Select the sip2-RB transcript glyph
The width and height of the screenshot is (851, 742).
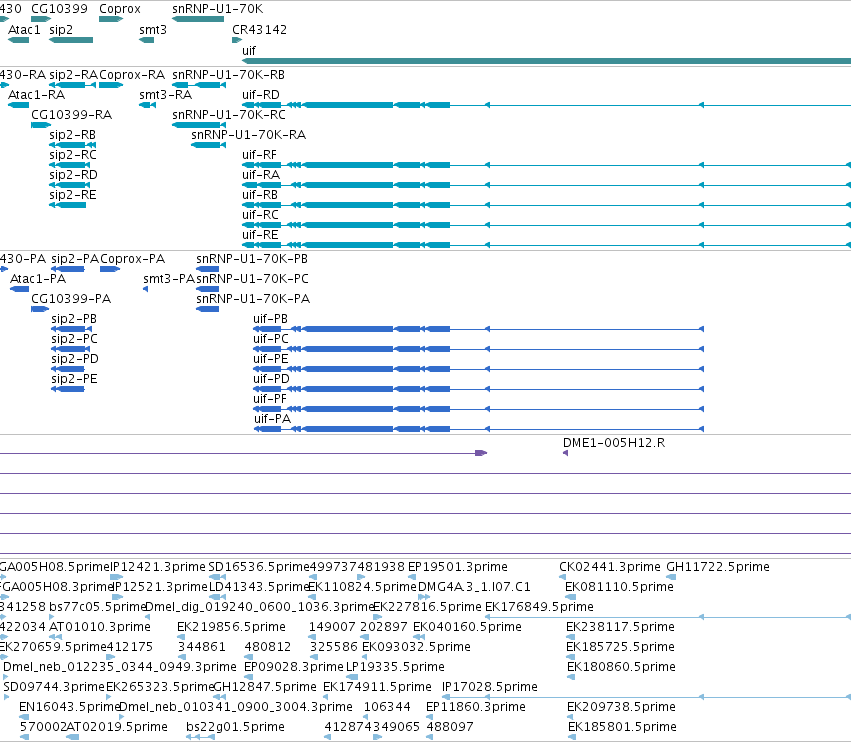point(73,145)
